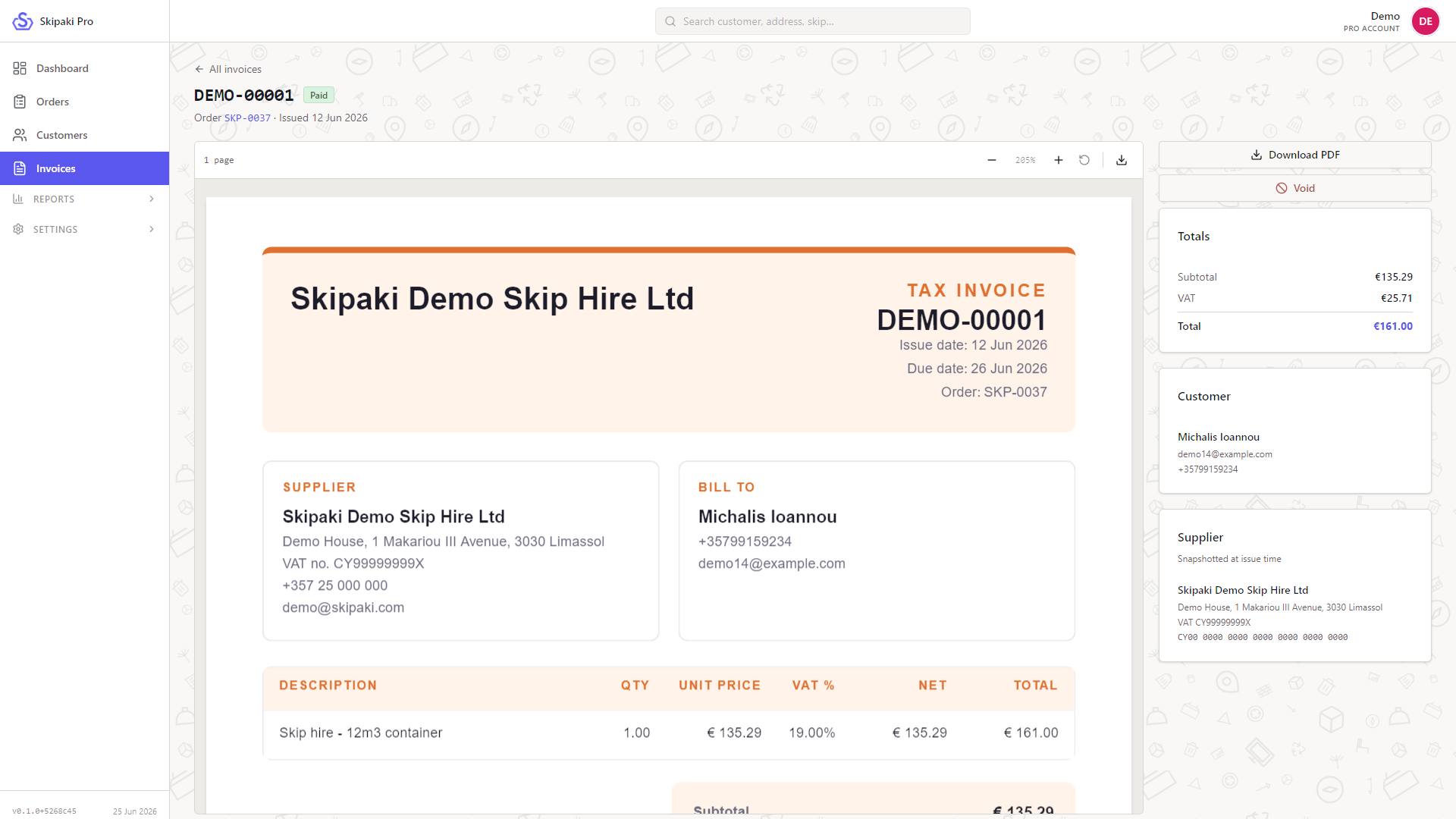
Task: Open the Dashboard page
Action: tap(84, 68)
